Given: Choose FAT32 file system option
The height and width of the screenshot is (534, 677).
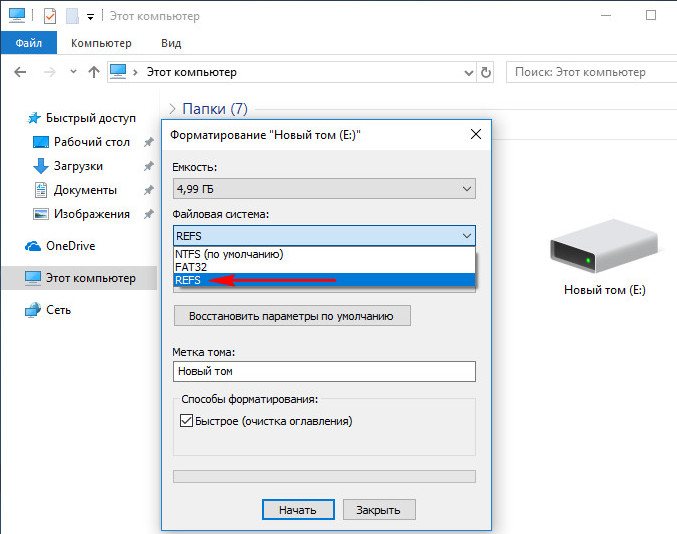Looking at the screenshot, I should (194, 268).
